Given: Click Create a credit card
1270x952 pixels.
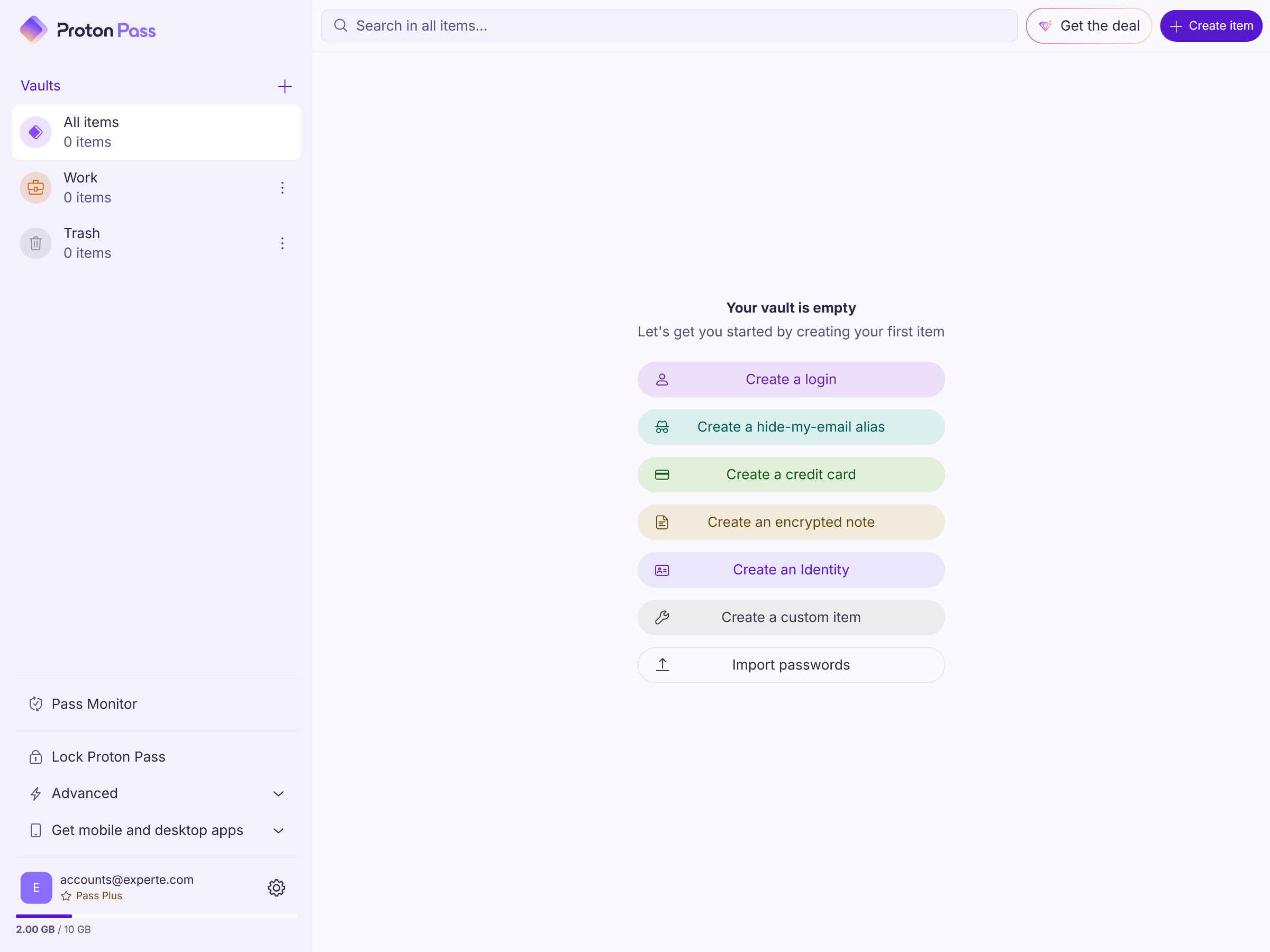Looking at the screenshot, I should click(791, 474).
